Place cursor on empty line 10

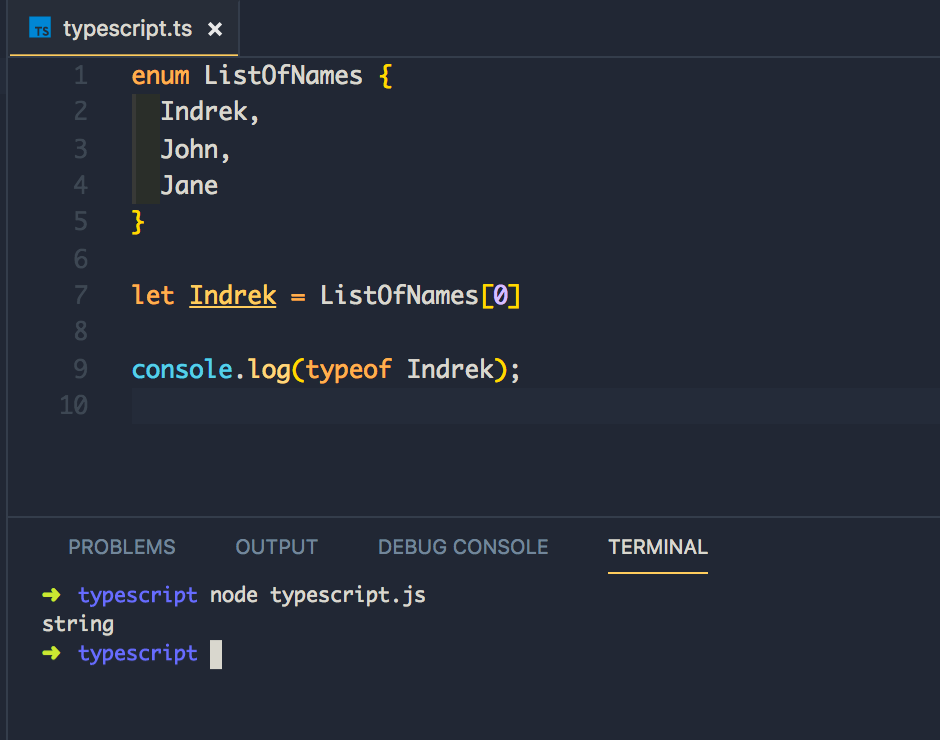coord(535,405)
